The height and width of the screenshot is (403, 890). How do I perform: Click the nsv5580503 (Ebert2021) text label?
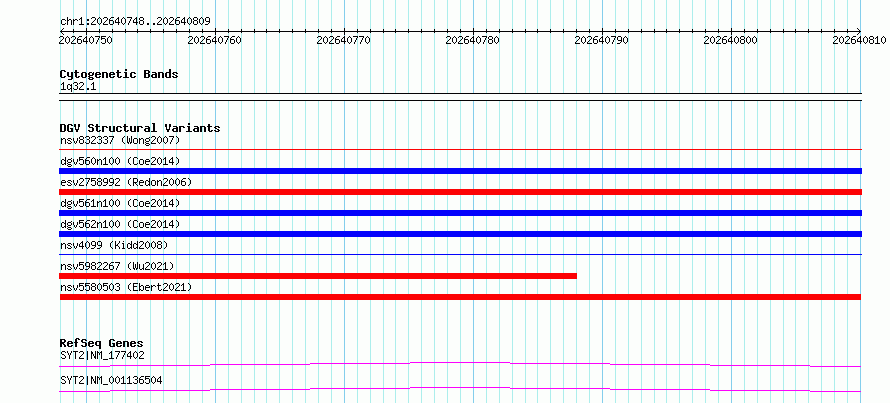[126, 287]
